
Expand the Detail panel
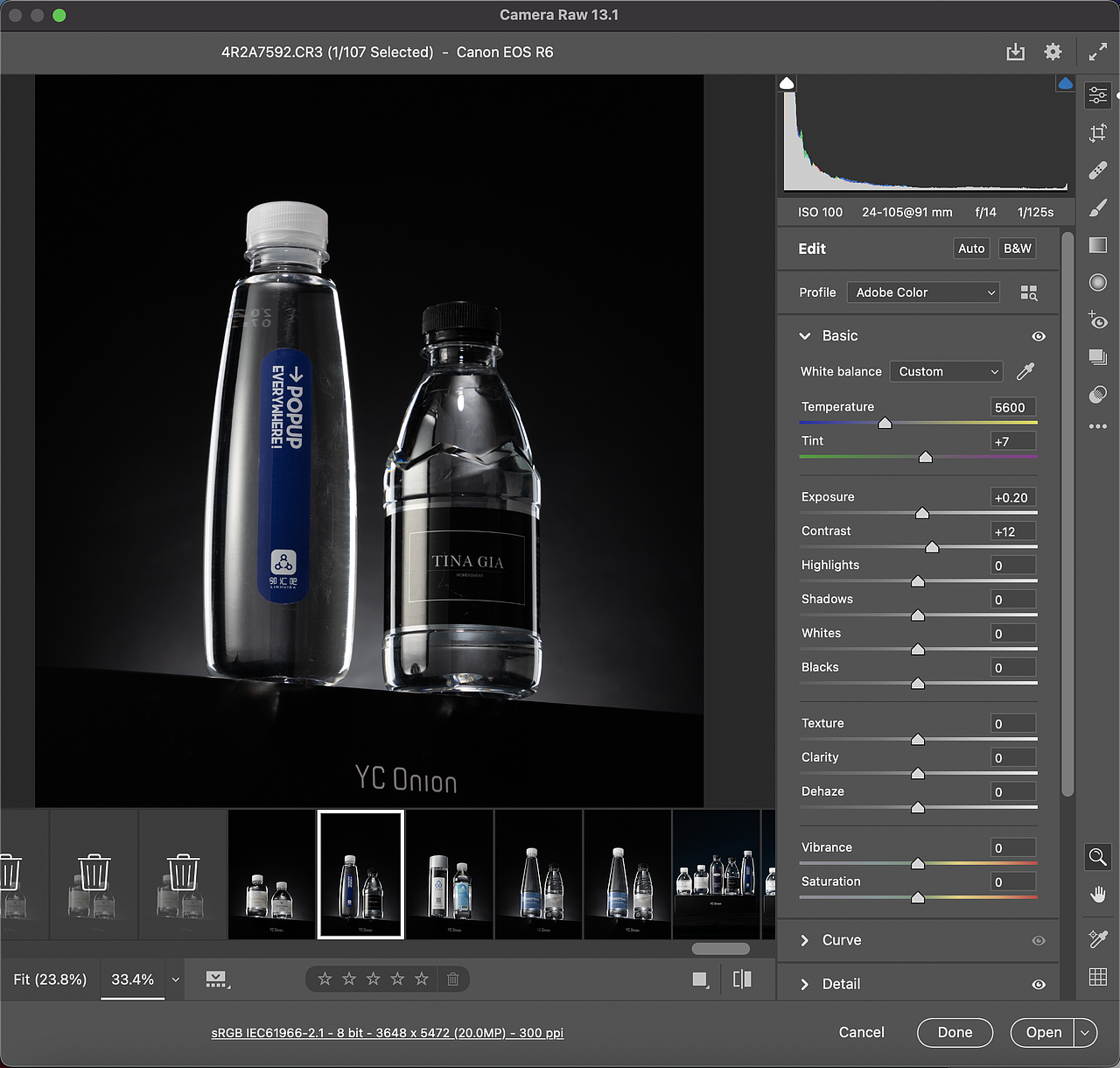pyautogui.click(x=805, y=985)
